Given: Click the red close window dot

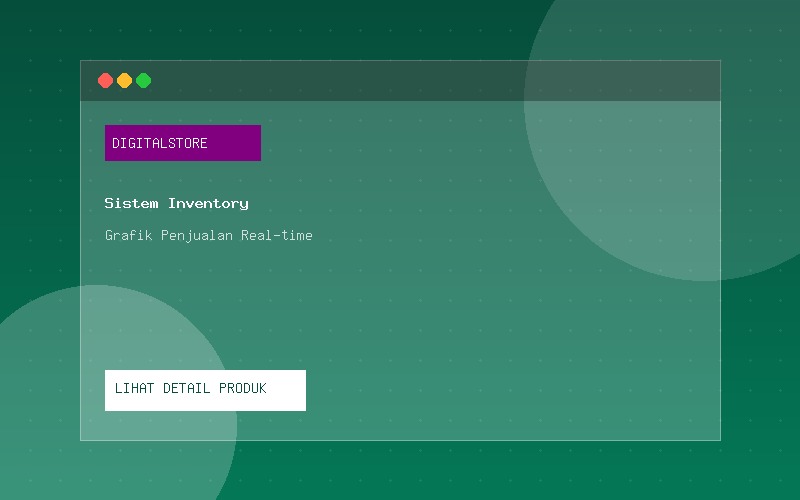Looking at the screenshot, I should (106, 81).
